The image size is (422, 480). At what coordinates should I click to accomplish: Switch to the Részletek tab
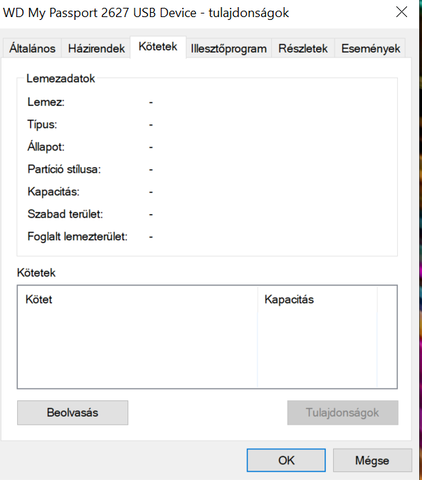[x=303, y=49]
